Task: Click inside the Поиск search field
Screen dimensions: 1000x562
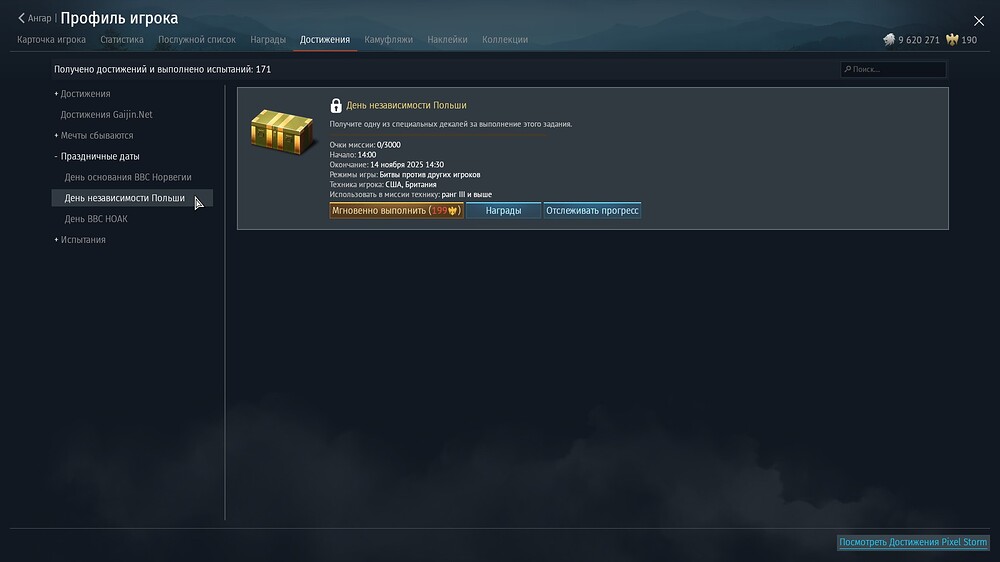Action: click(x=893, y=69)
